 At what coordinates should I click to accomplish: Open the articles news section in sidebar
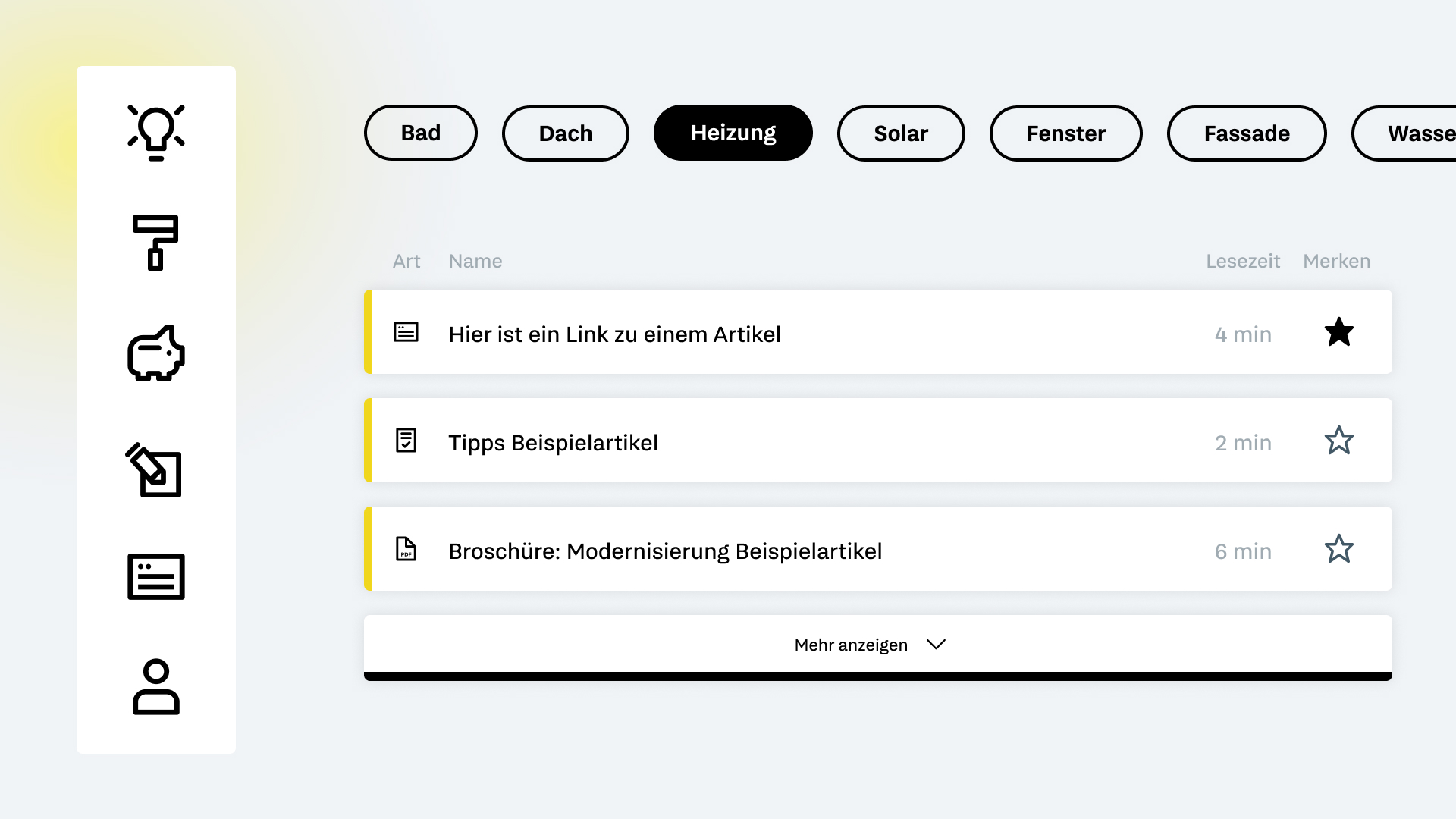point(156,577)
